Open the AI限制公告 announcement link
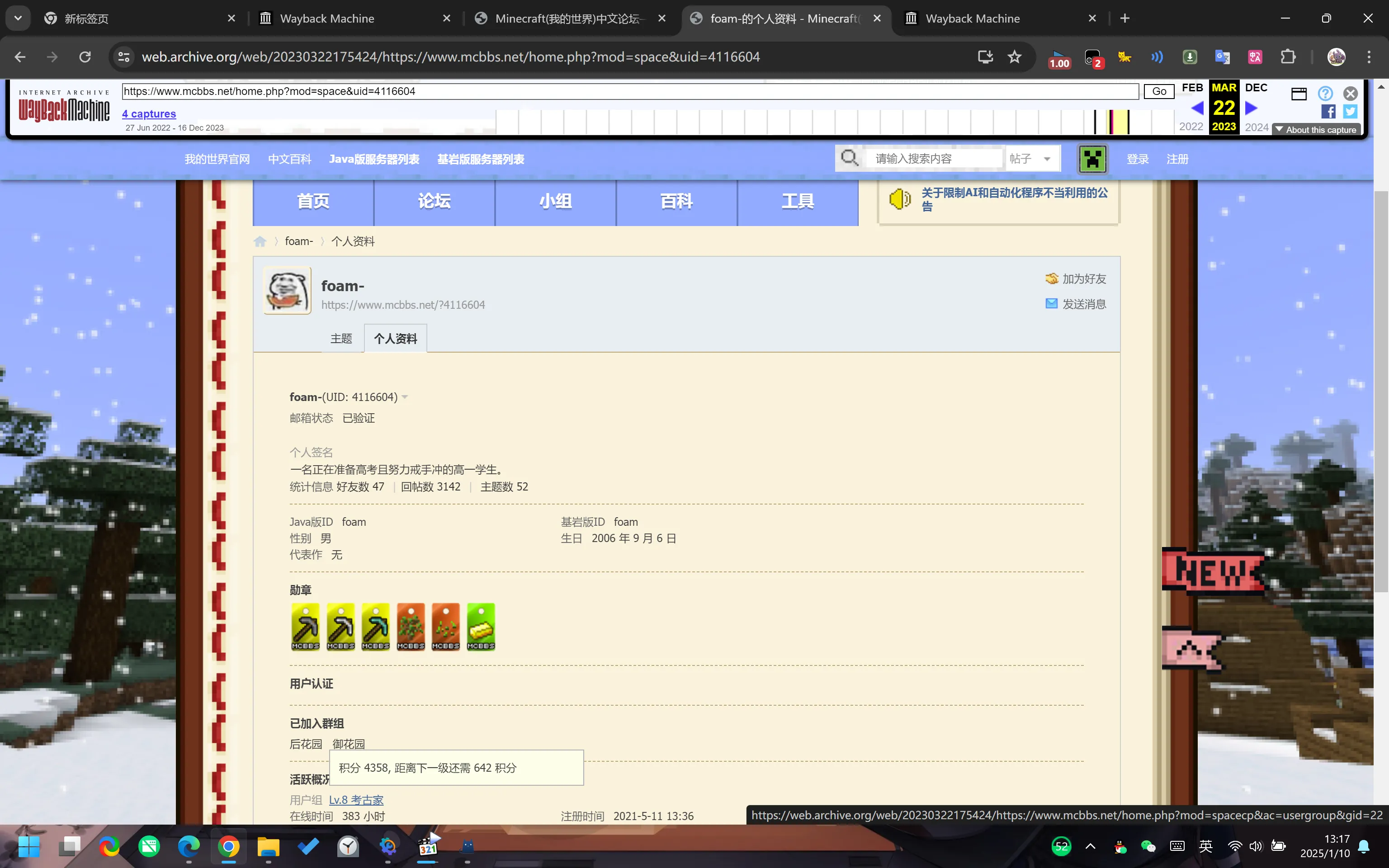 click(1014, 199)
